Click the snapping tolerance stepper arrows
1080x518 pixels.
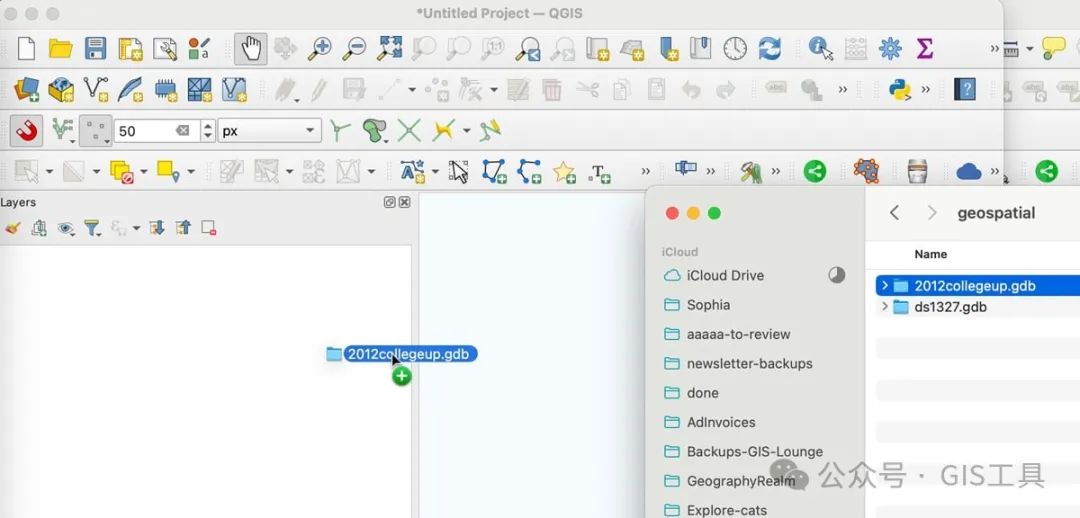208,130
